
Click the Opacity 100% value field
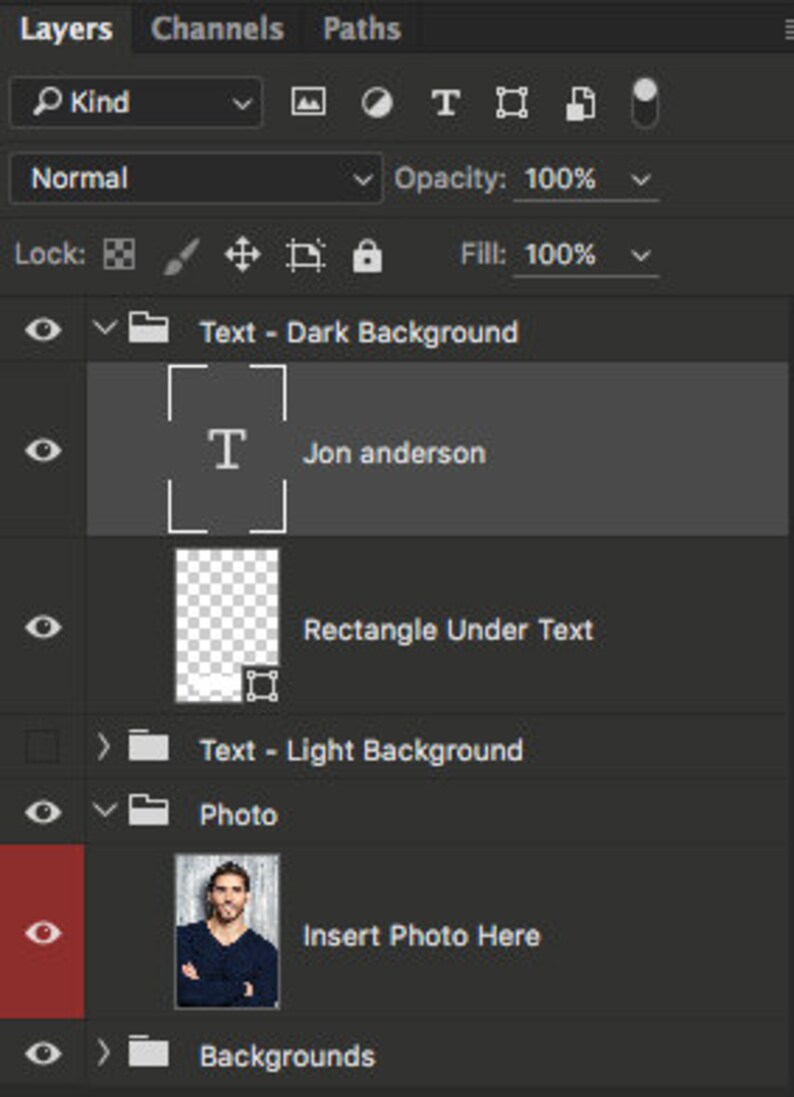click(560, 179)
